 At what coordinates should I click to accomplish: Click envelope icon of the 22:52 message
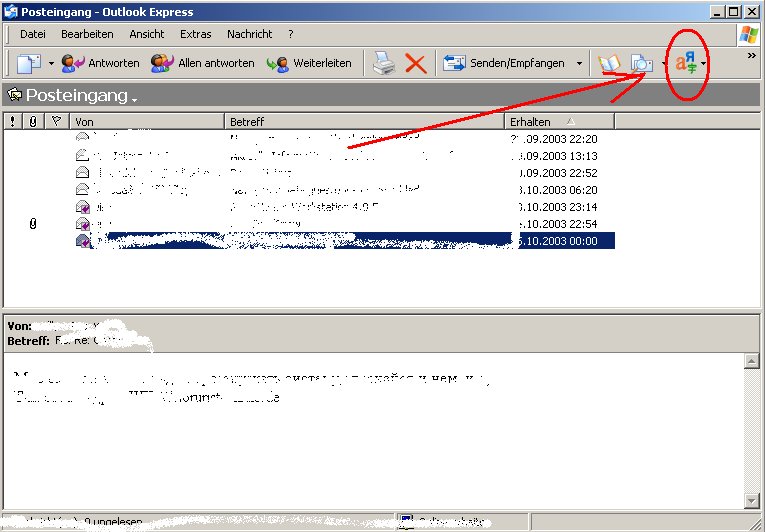82,172
